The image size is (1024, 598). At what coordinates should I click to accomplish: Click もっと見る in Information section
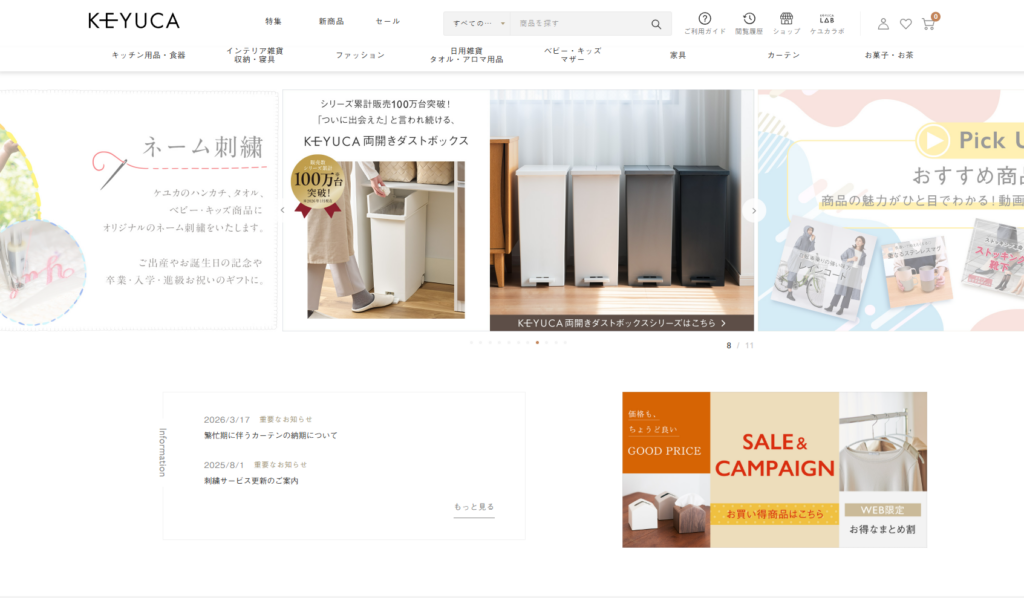point(474,507)
